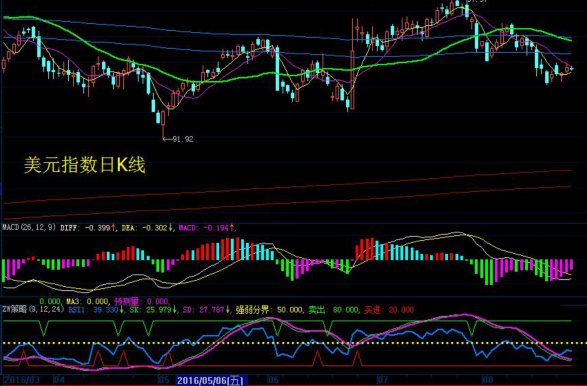Click the green SK 25.979 value

coord(153,310)
